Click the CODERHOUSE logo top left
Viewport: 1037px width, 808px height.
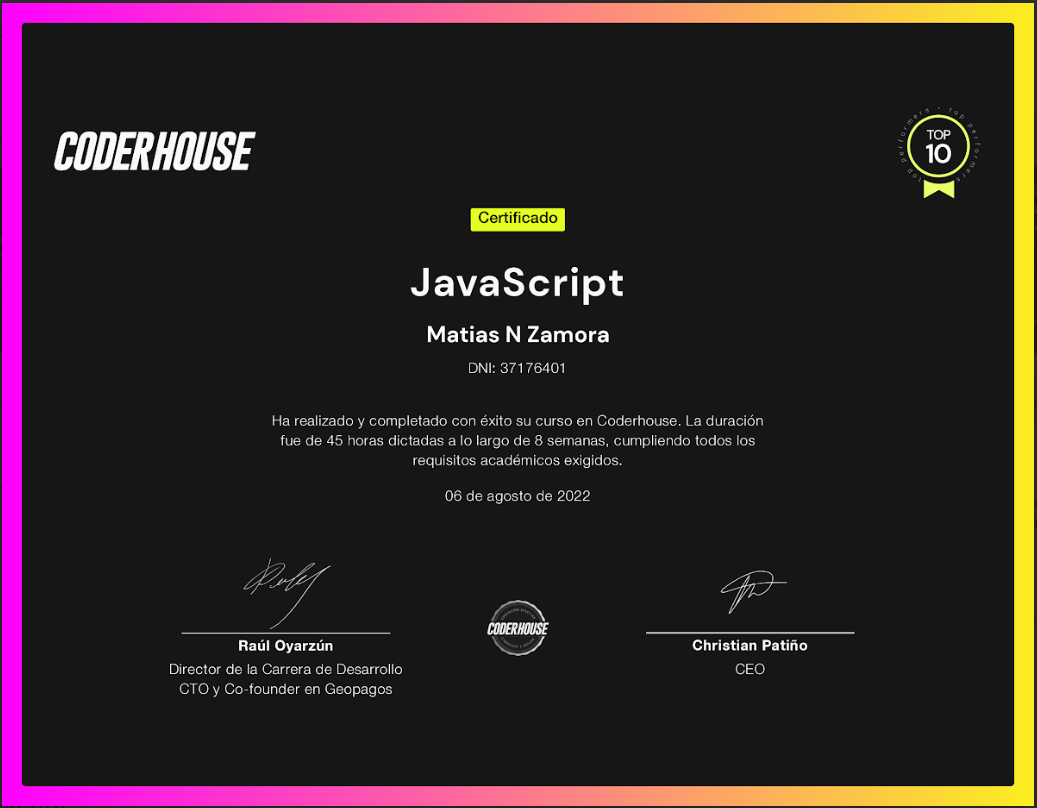[x=154, y=150]
